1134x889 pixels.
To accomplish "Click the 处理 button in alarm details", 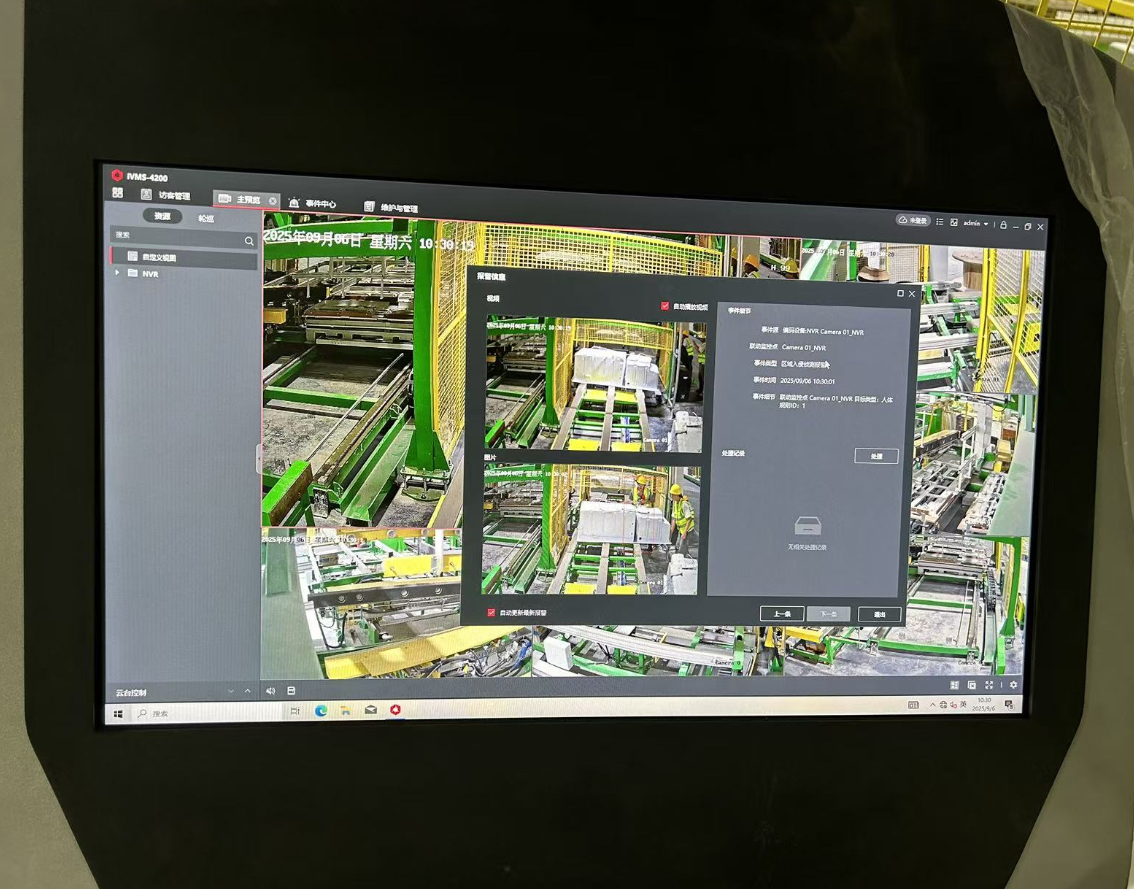I will point(876,456).
